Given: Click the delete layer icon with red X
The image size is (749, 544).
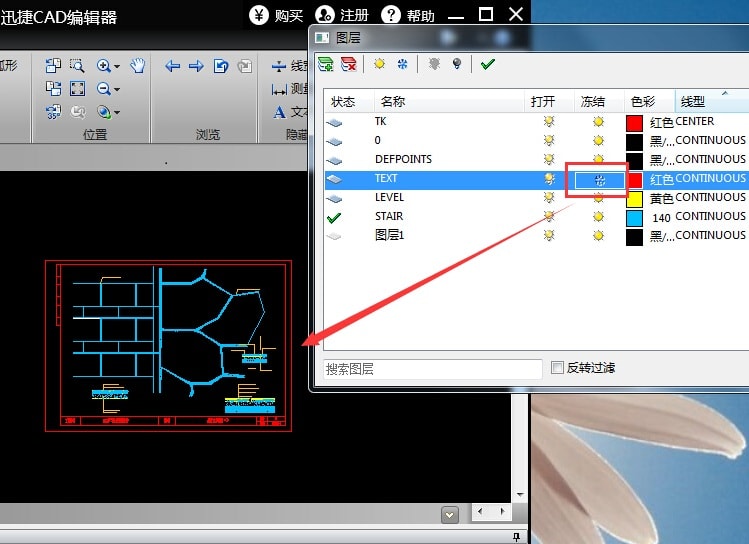Looking at the screenshot, I should (348, 63).
